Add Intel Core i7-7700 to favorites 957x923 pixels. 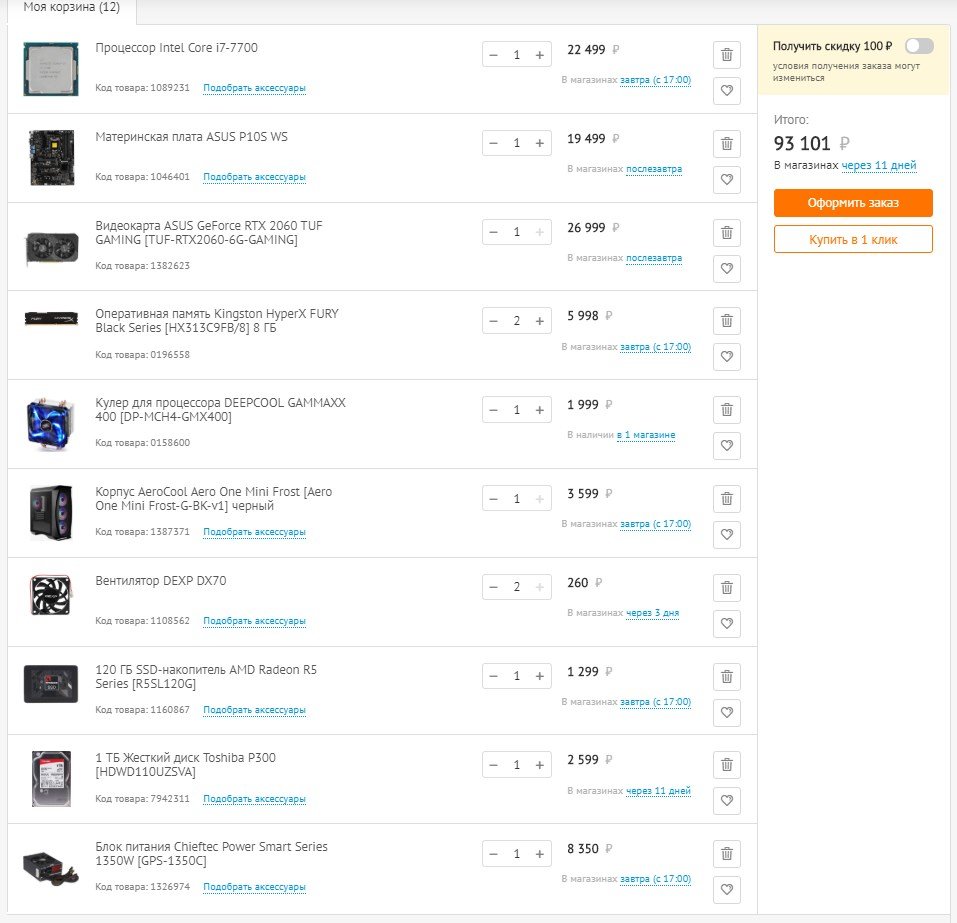pos(726,91)
